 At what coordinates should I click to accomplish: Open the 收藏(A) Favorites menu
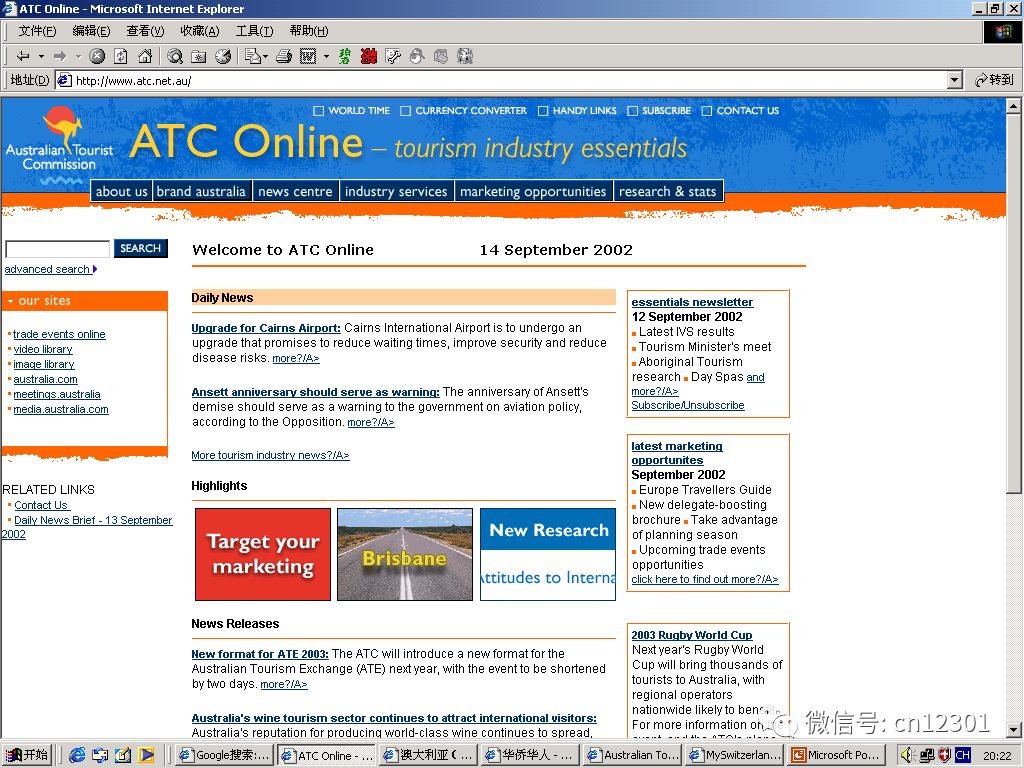tap(199, 31)
